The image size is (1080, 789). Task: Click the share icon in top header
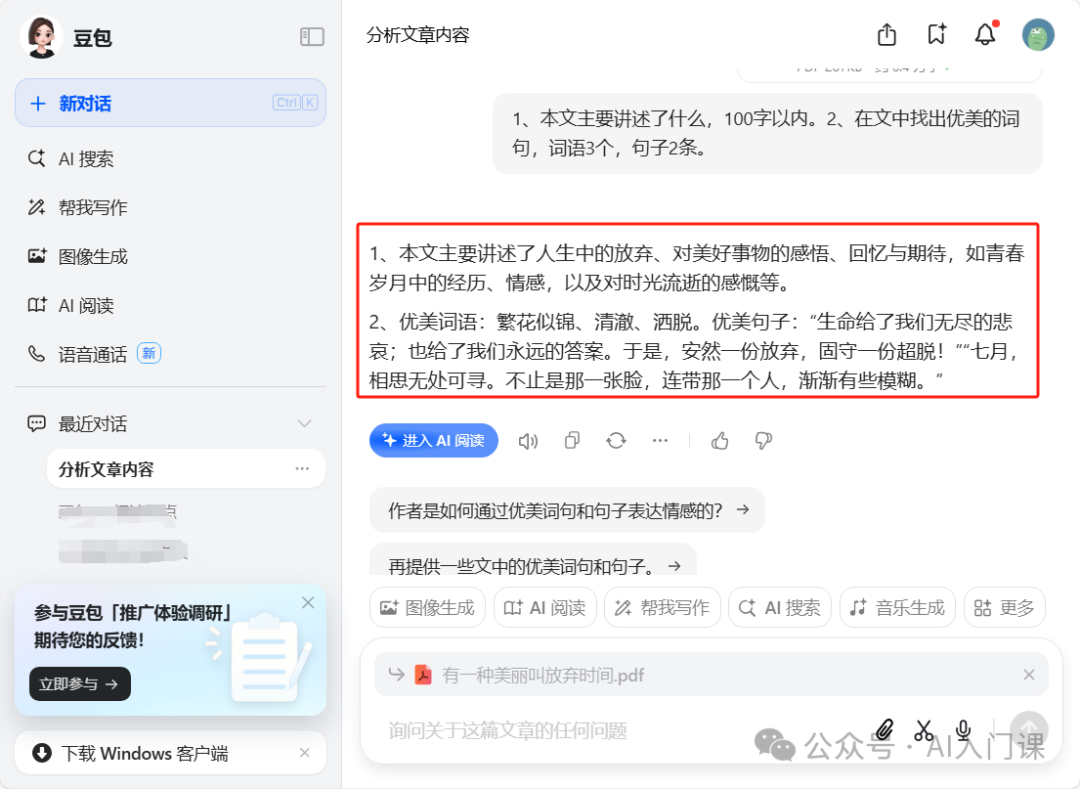pos(886,35)
